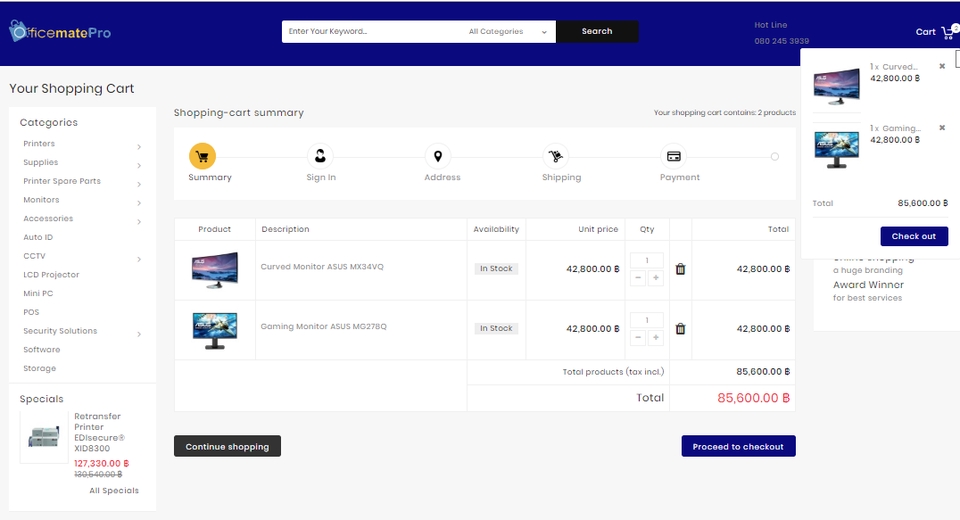This screenshot has width=960, height=520.
Task: Increase quantity of Curved Monitor ASUS MX34VQ
Action: 656,277
